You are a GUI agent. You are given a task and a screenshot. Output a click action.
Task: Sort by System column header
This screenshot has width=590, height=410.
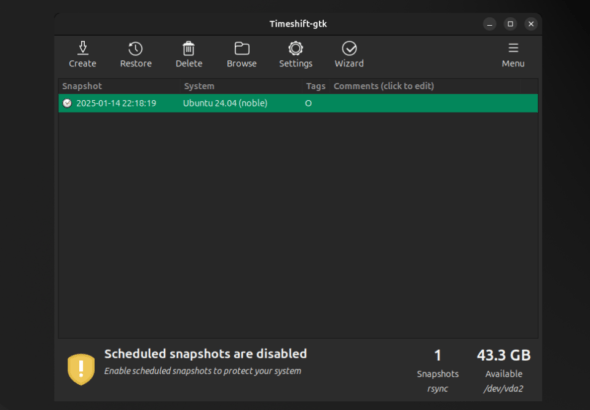tap(242, 86)
